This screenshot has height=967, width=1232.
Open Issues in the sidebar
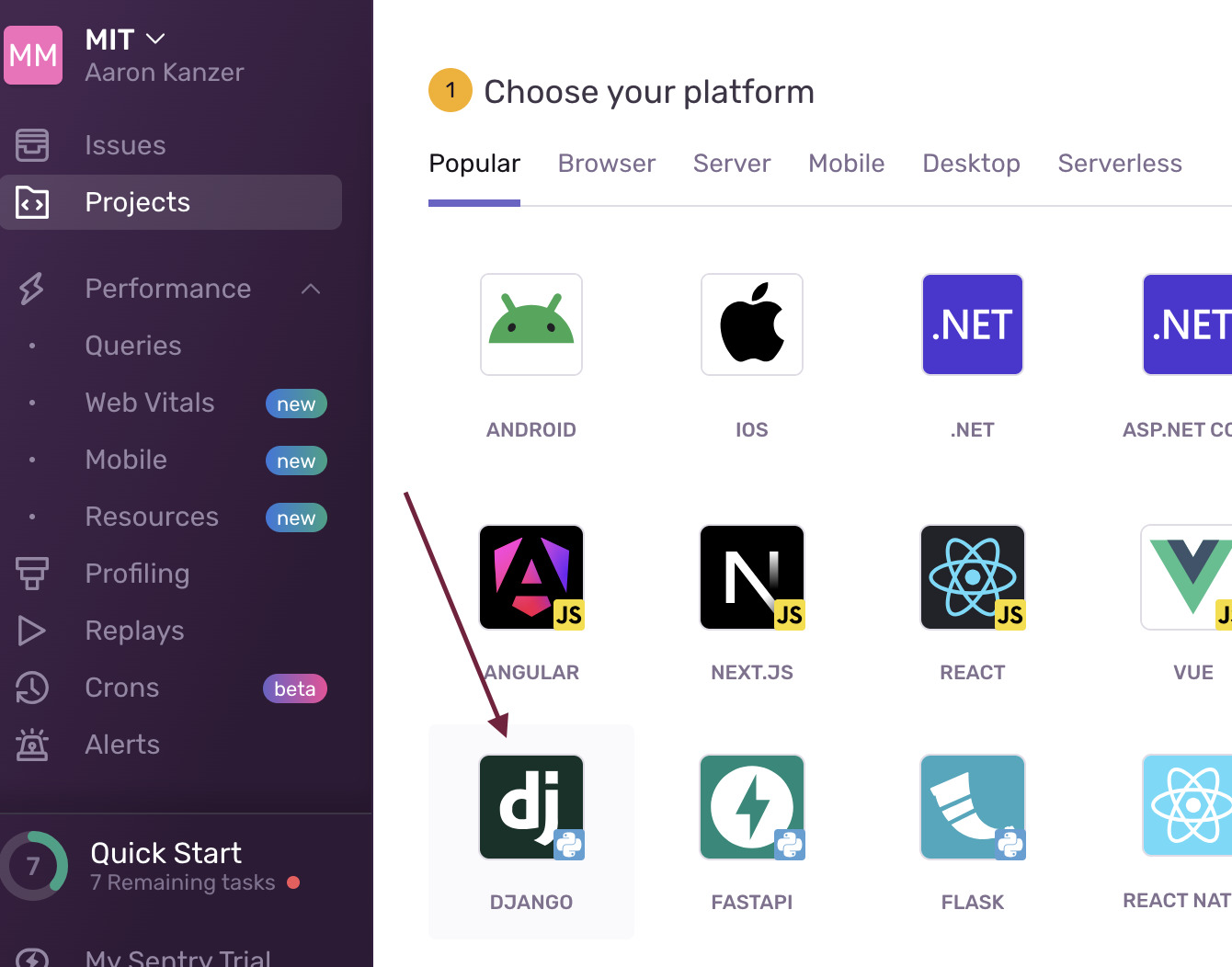[125, 145]
